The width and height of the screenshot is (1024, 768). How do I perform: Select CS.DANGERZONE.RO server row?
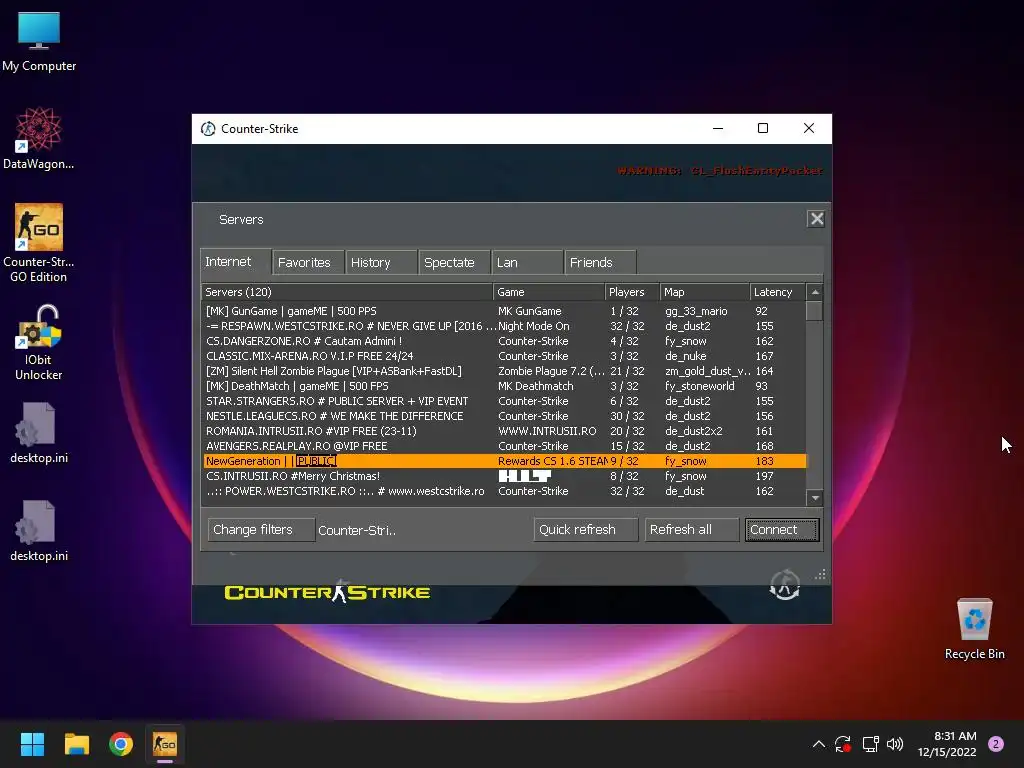coord(504,341)
